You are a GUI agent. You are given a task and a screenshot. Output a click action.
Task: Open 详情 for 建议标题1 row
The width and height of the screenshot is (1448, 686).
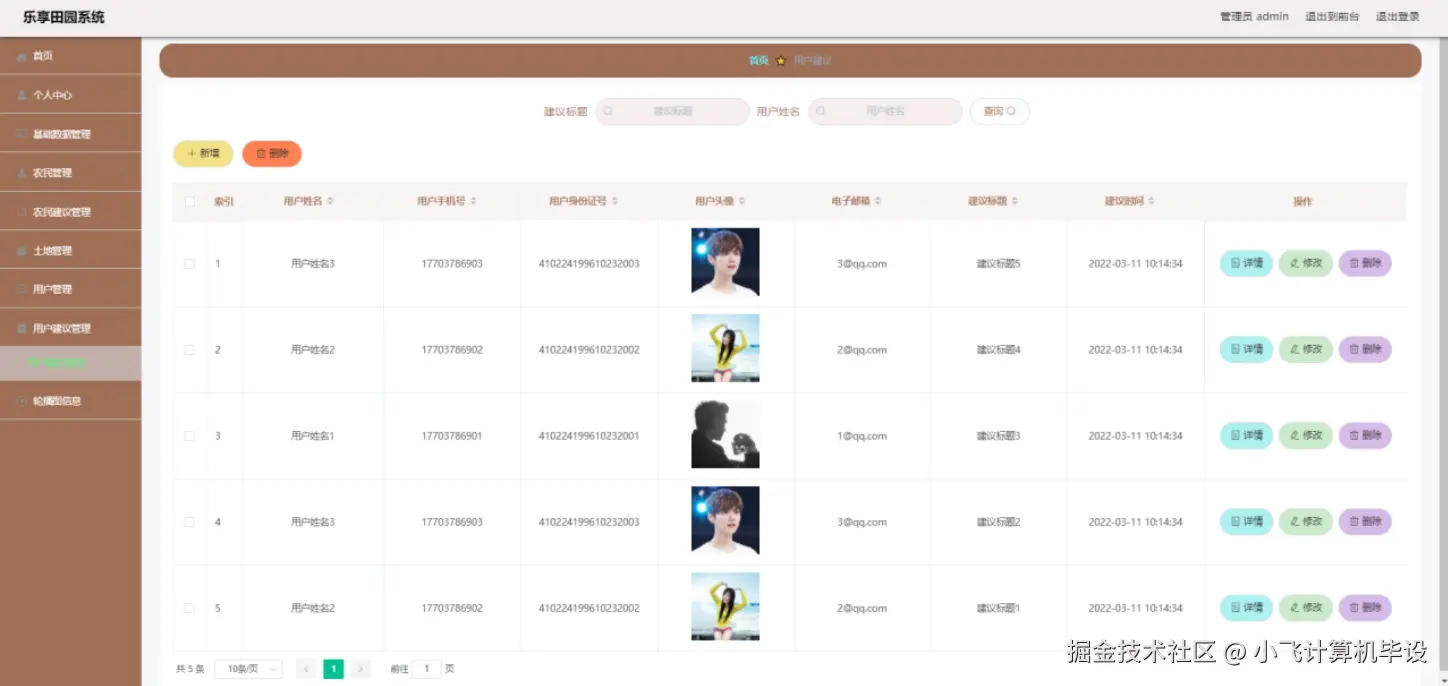click(x=1246, y=607)
